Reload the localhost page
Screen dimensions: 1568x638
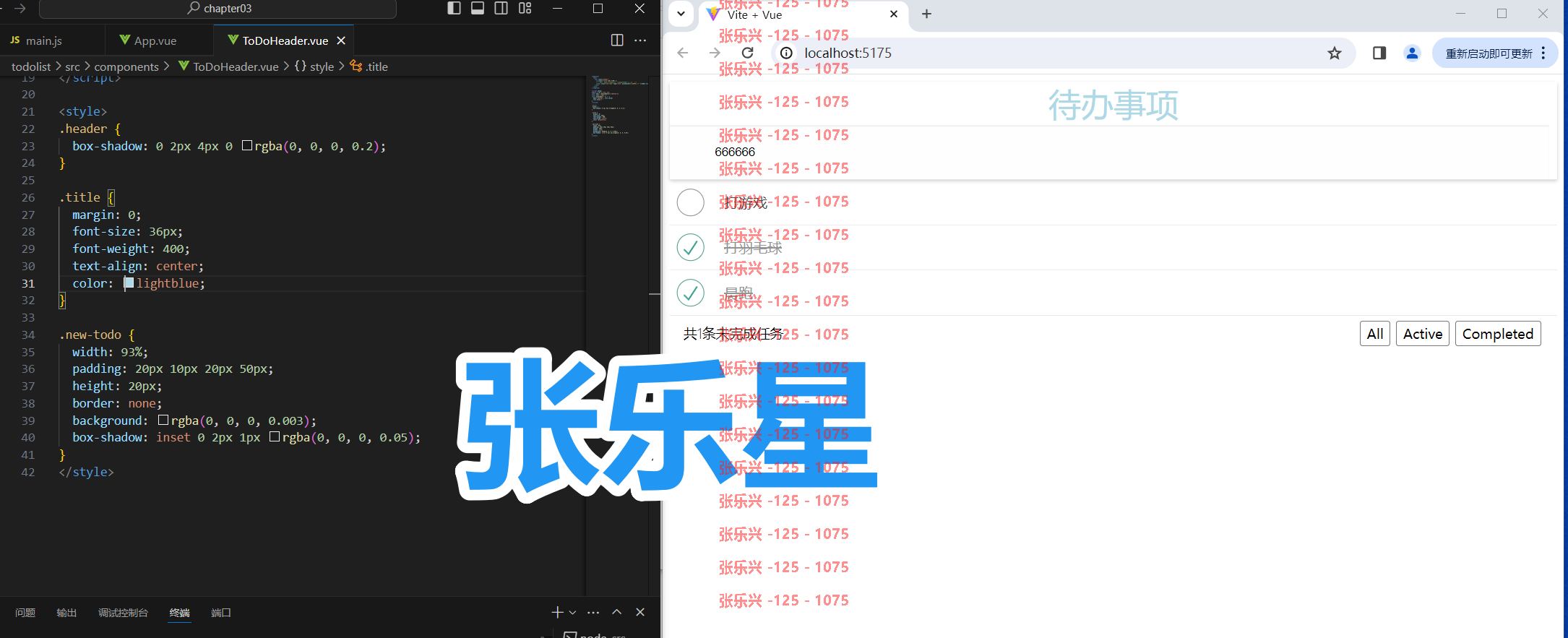(748, 53)
